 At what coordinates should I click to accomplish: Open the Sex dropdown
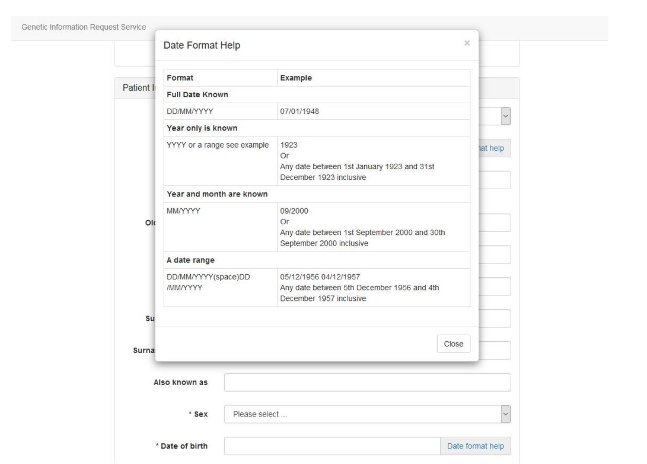(367, 414)
